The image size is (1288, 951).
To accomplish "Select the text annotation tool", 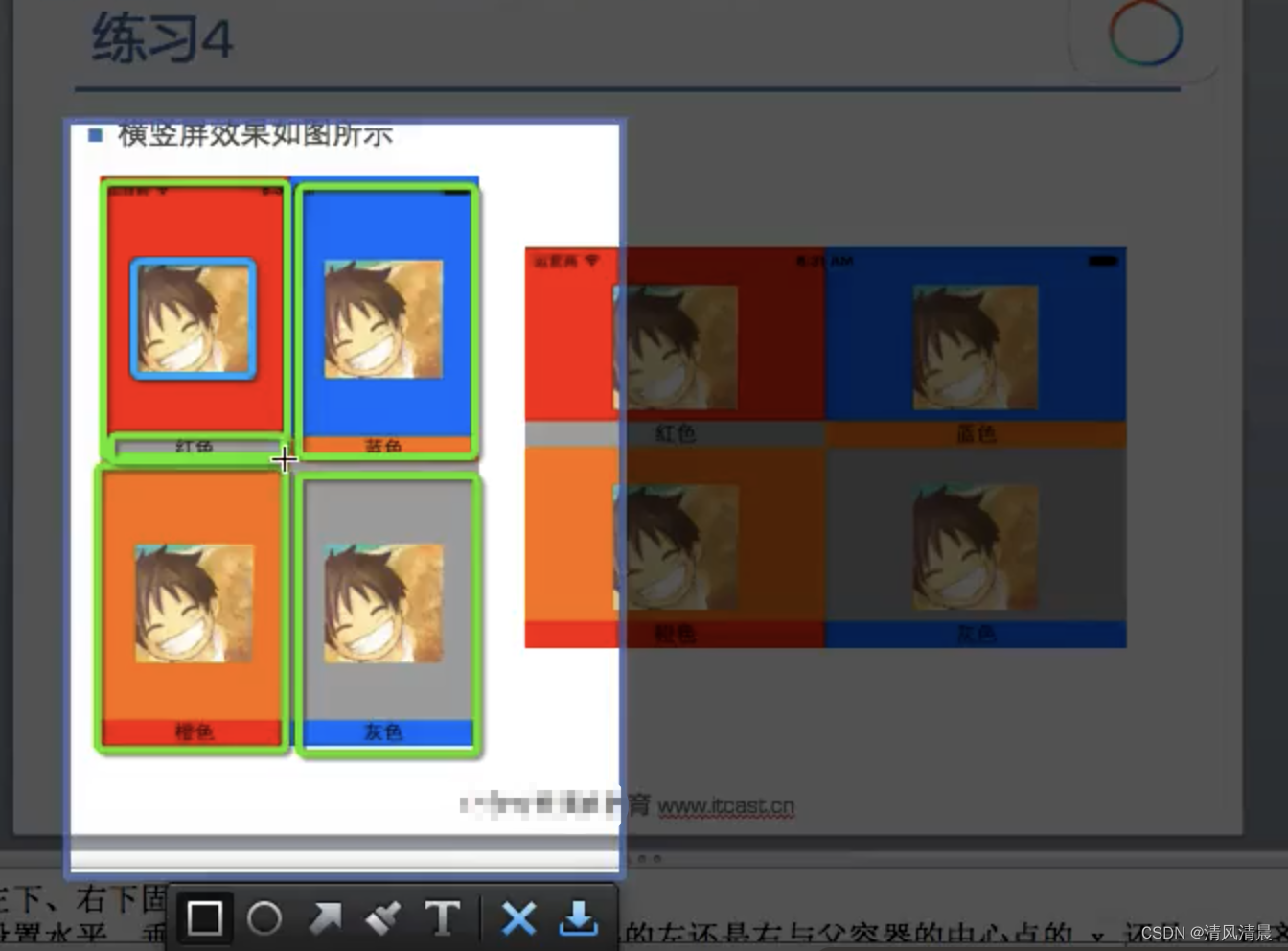I will [442, 918].
